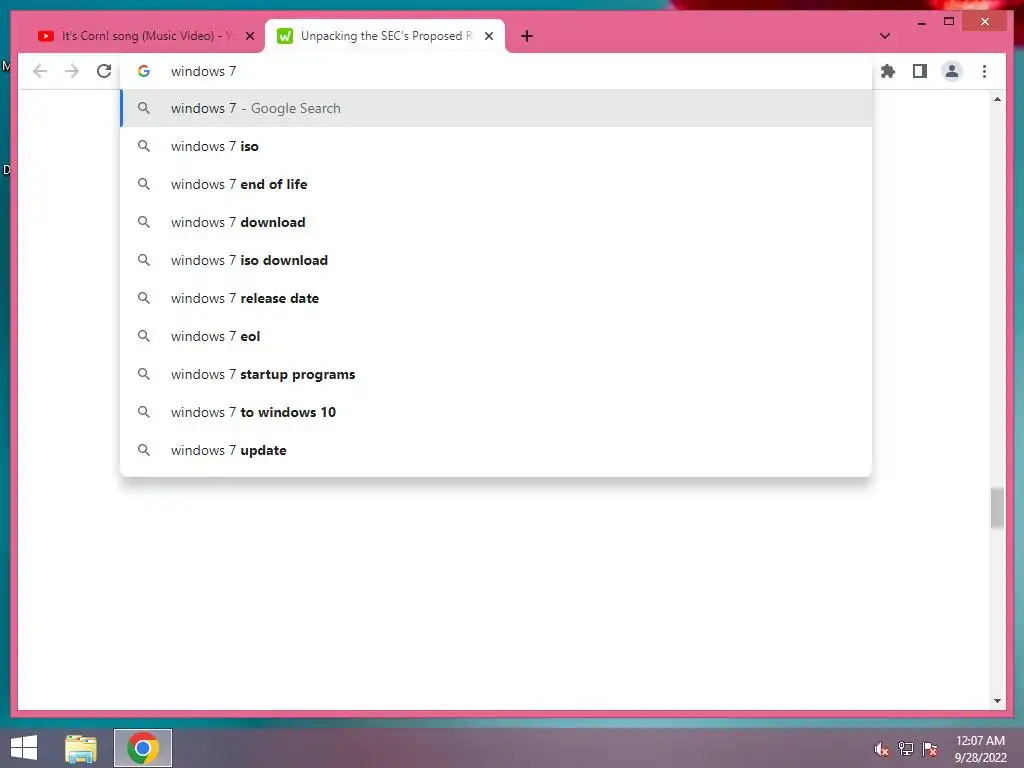Click the browser forward arrow
This screenshot has height=768, width=1024.
click(72, 71)
